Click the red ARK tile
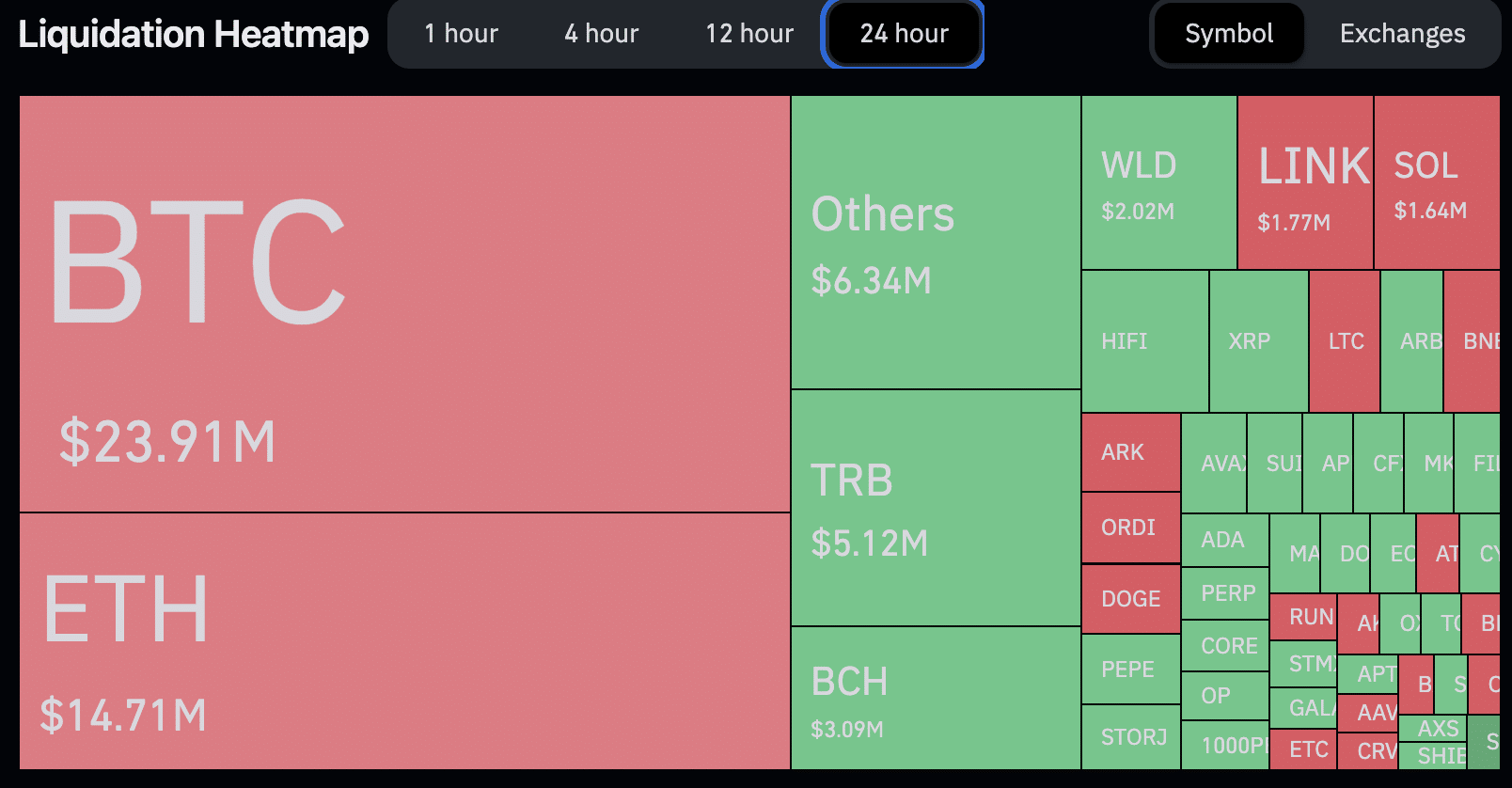 (x=1130, y=452)
